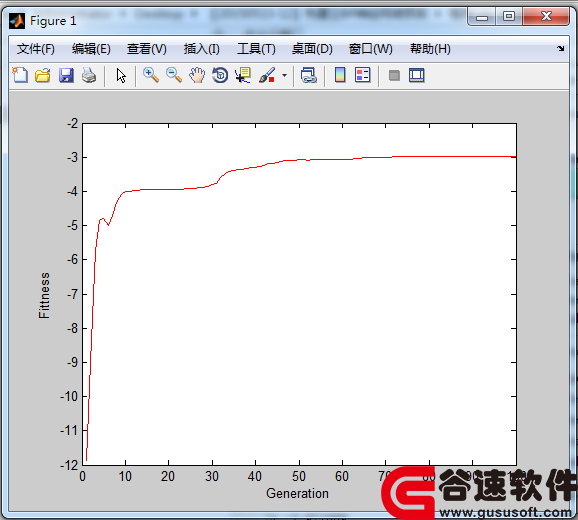Click the Link Plot toolbar icon
This screenshot has width=578, height=520.
(x=309, y=75)
